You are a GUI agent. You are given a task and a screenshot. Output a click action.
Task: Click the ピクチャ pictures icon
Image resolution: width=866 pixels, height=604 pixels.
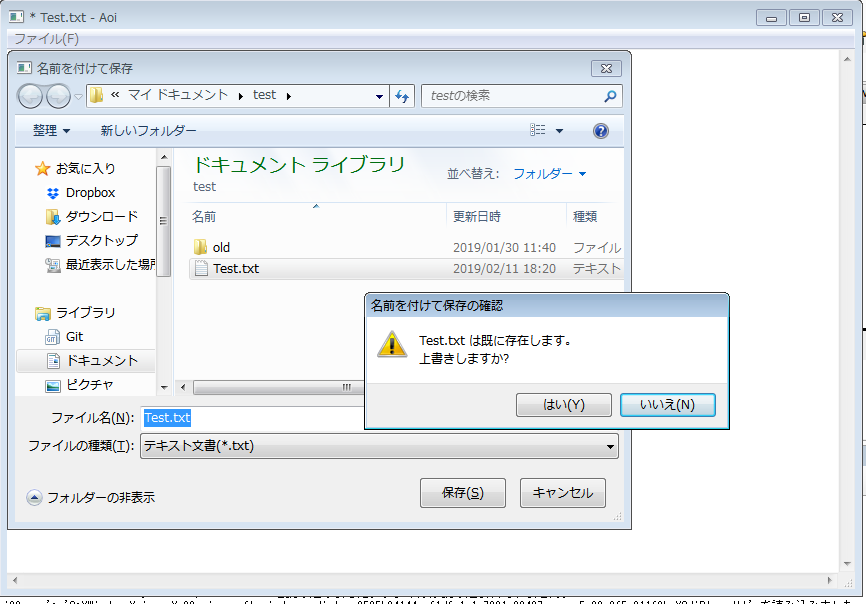52,386
